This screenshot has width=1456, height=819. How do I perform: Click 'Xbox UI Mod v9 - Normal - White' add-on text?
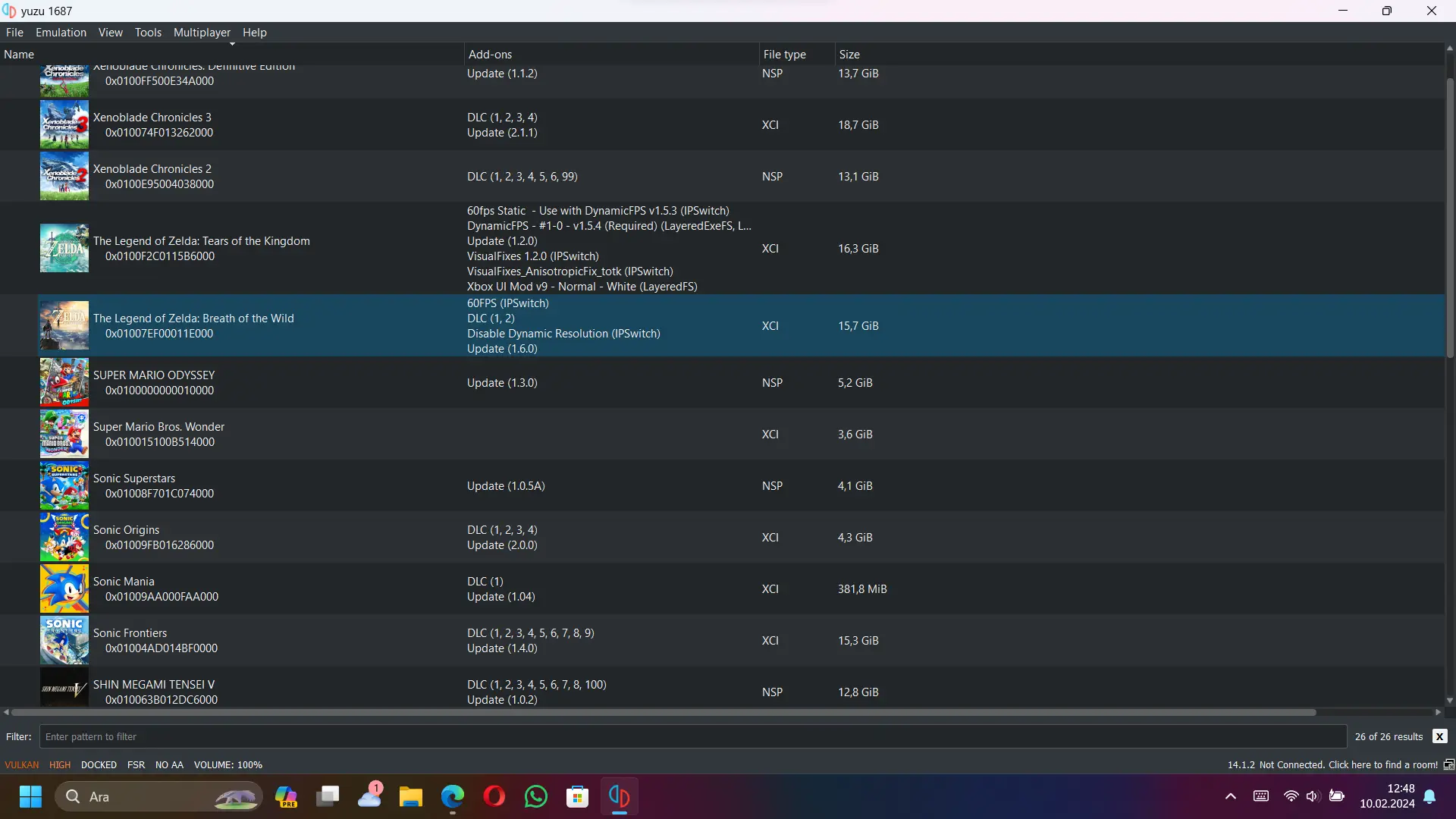582,287
